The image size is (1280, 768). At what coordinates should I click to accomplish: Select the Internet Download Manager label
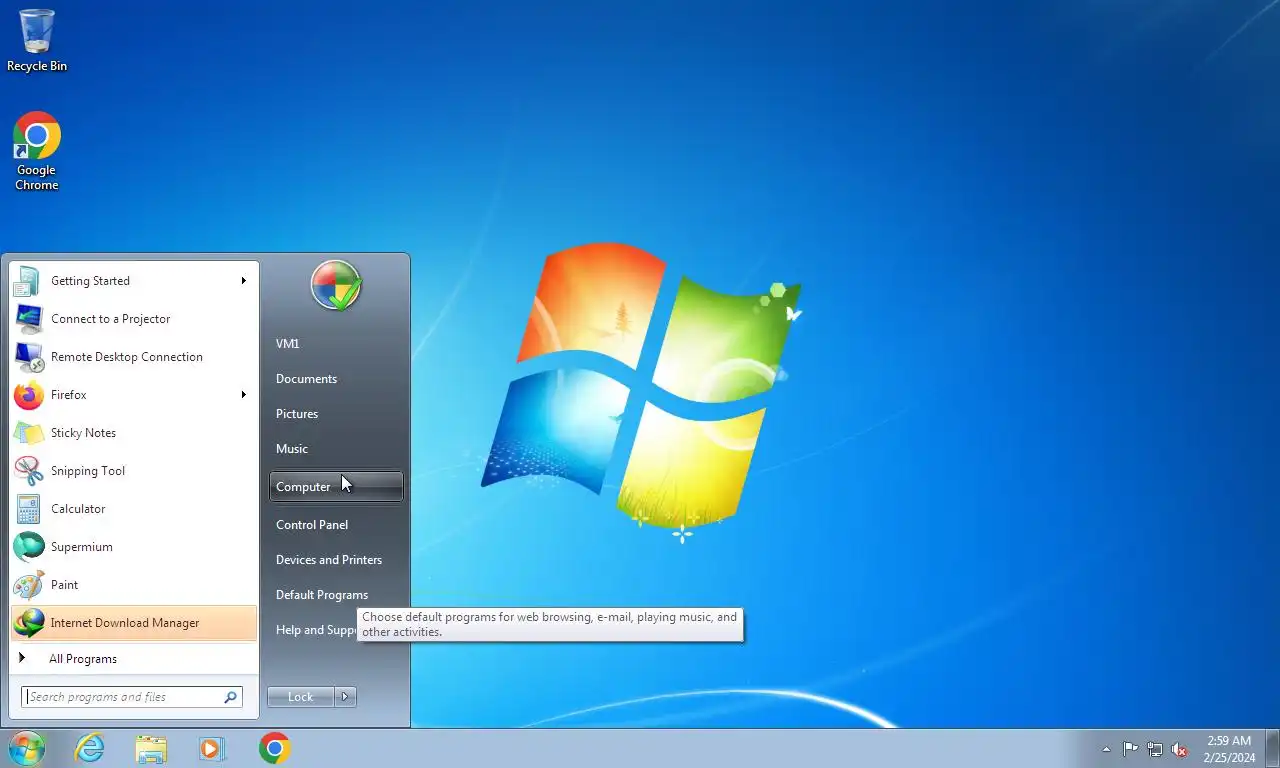125,623
